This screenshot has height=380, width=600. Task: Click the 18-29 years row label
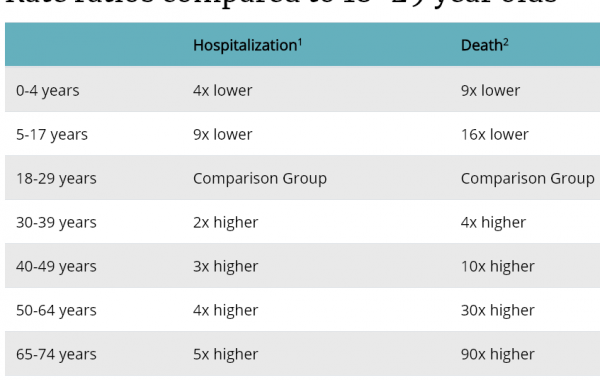56,178
